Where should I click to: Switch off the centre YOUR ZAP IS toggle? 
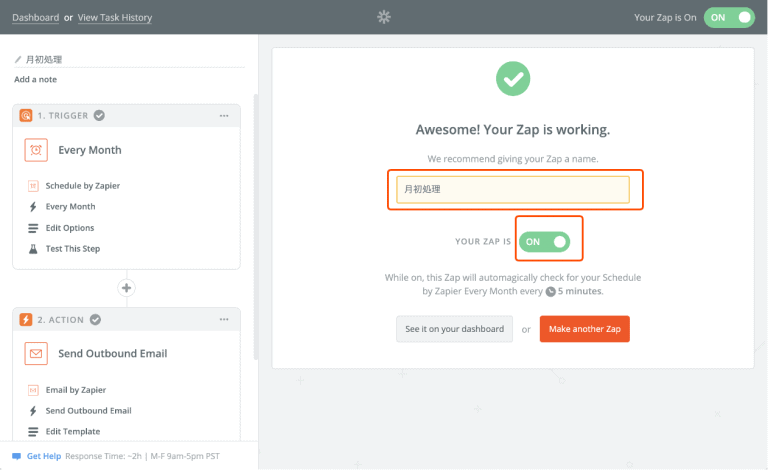click(547, 242)
